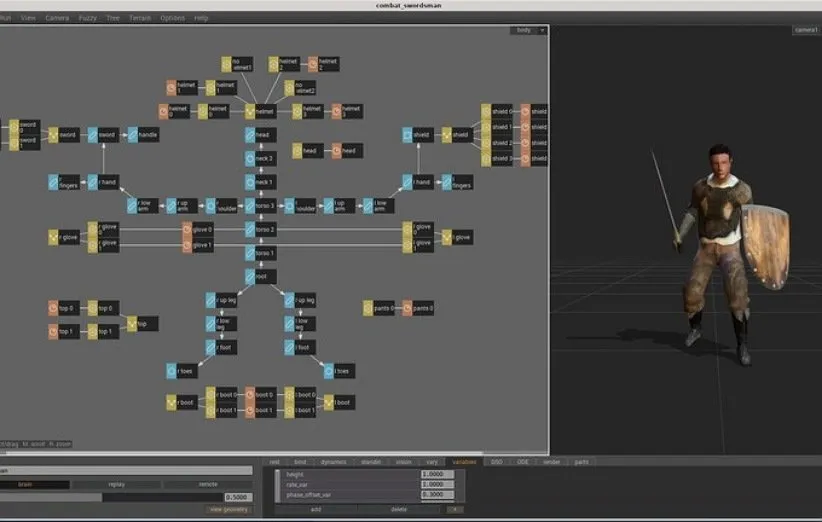Open the Terrain menu
822x522 pixels.
click(x=140, y=18)
